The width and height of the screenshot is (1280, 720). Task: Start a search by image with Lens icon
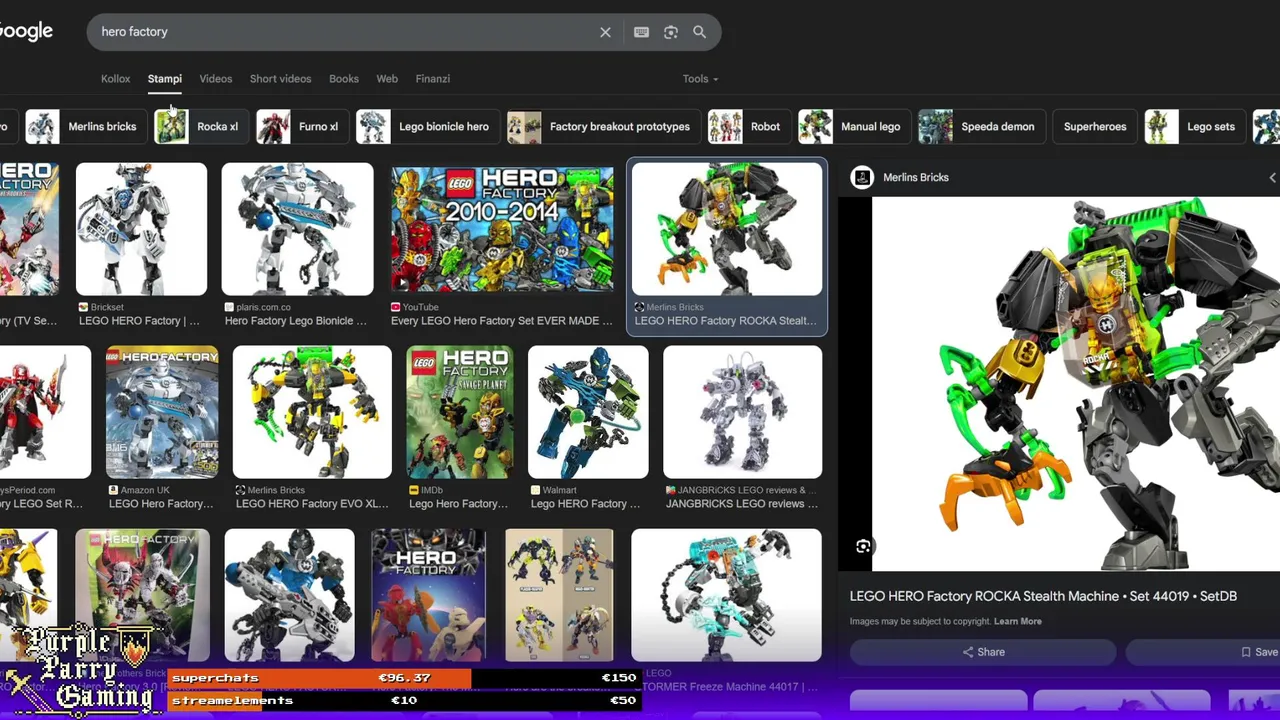671,32
